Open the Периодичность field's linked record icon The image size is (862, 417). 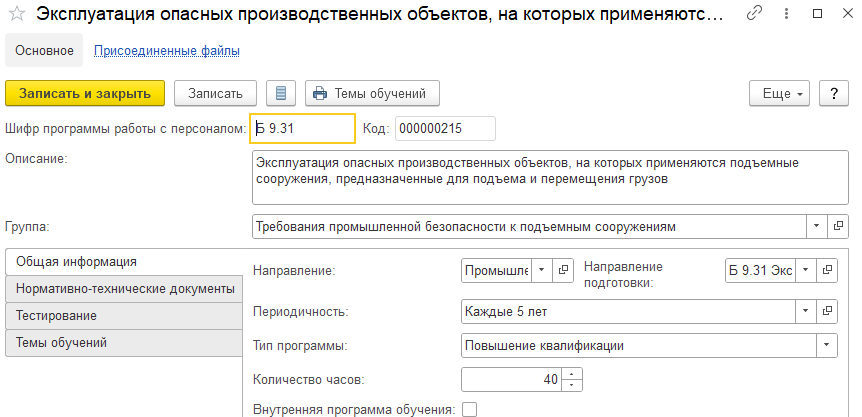pyautogui.click(x=827, y=312)
